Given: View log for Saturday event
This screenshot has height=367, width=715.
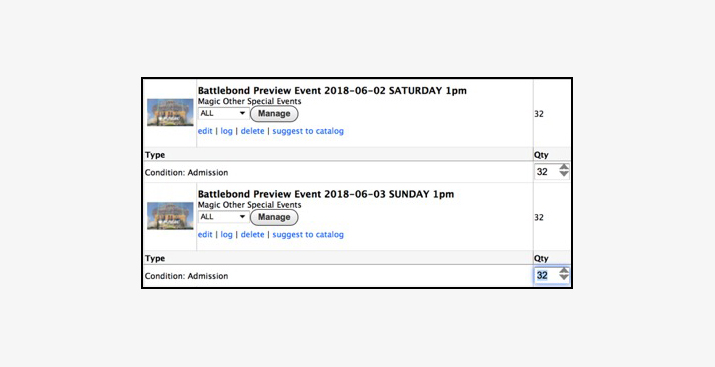Looking at the screenshot, I should pyautogui.click(x=227, y=131).
